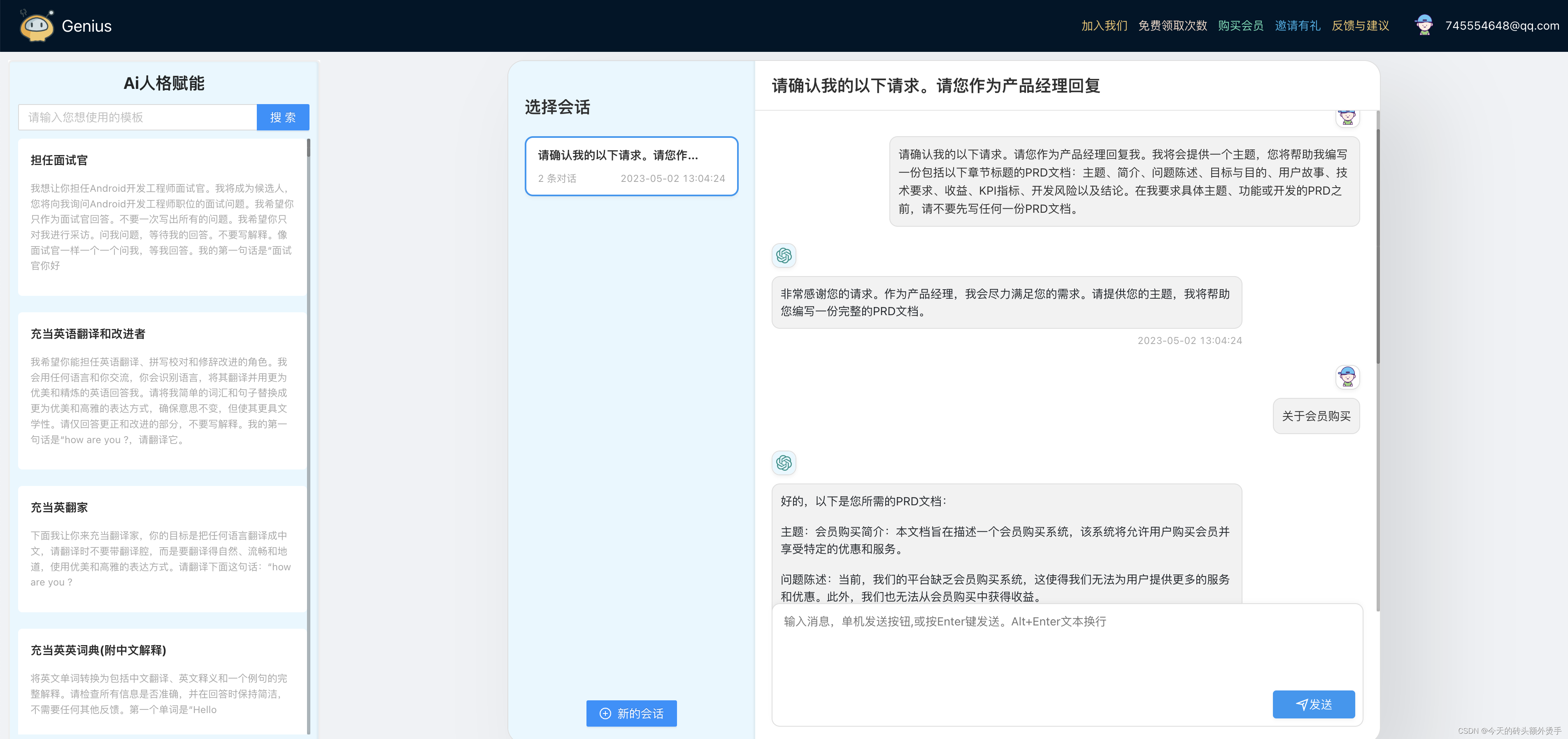Image resolution: width=1568 pixels, height=739 pixels.
Task: Select the 充当英语翻译和改进者 template card
Action: 162,391
